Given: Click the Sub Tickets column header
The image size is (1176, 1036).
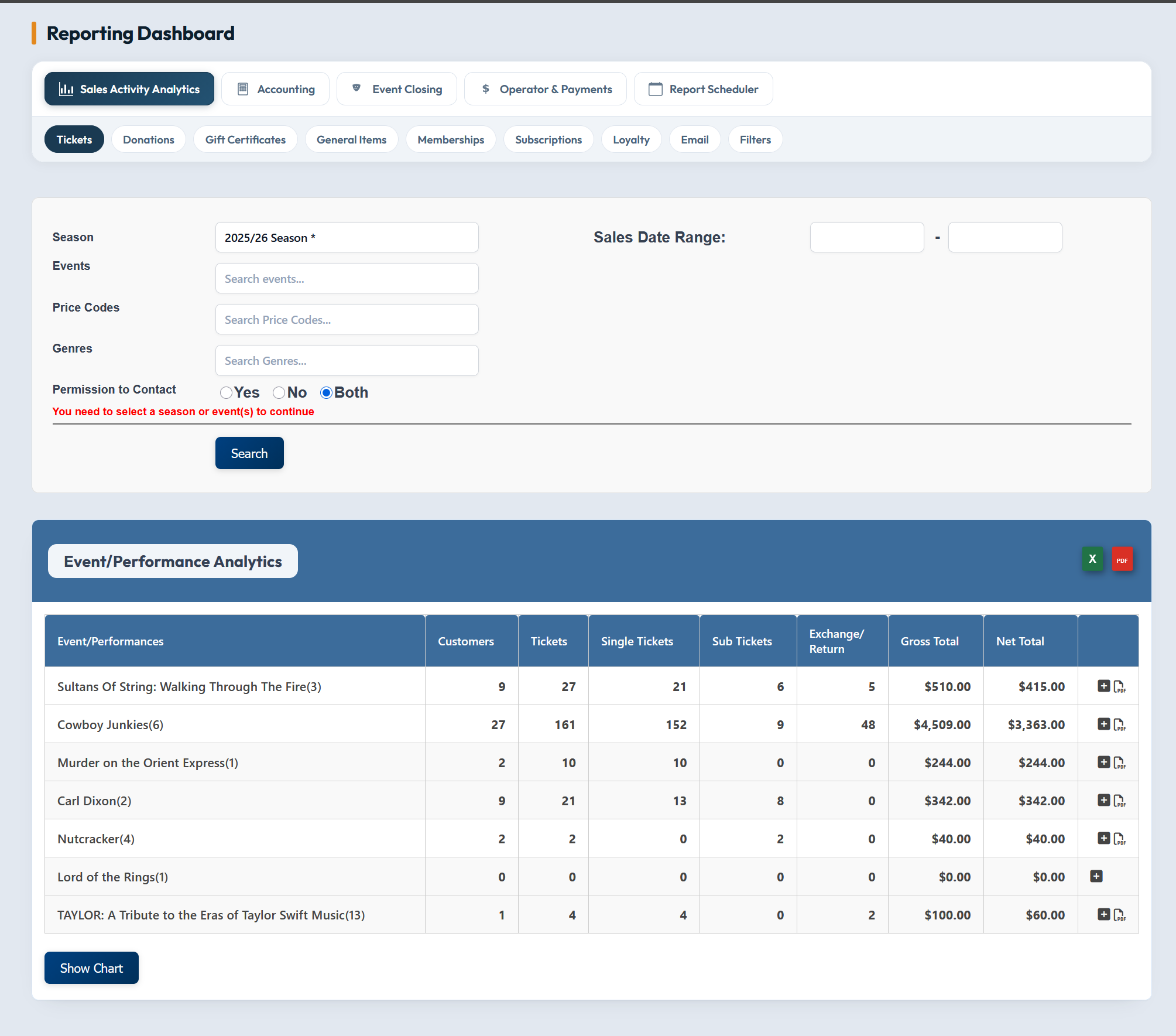Looking at the screenshot, I should [x=748, y=641].
